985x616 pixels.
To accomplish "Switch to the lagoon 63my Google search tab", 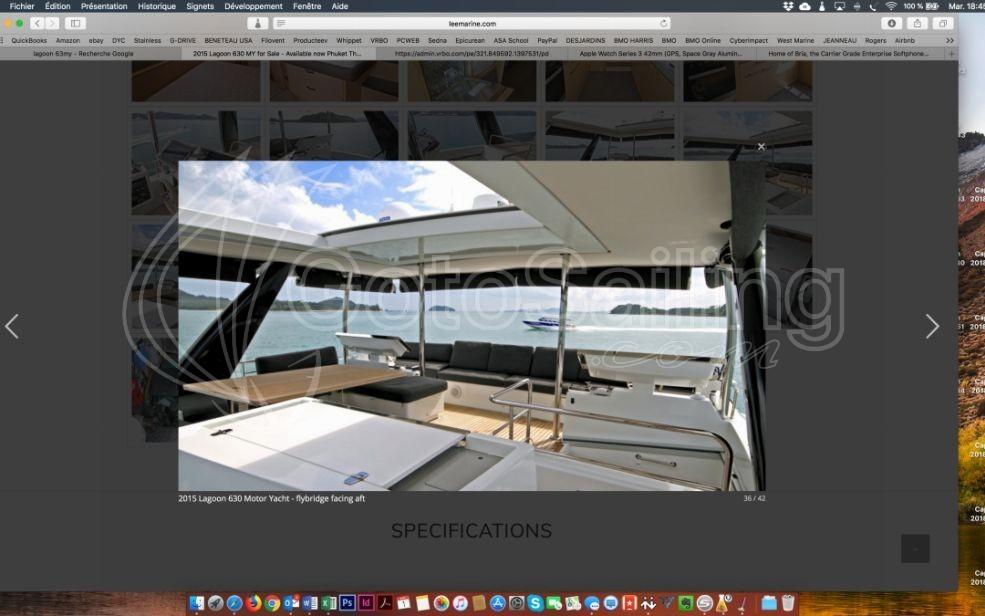I will click(x=83, y=53).
